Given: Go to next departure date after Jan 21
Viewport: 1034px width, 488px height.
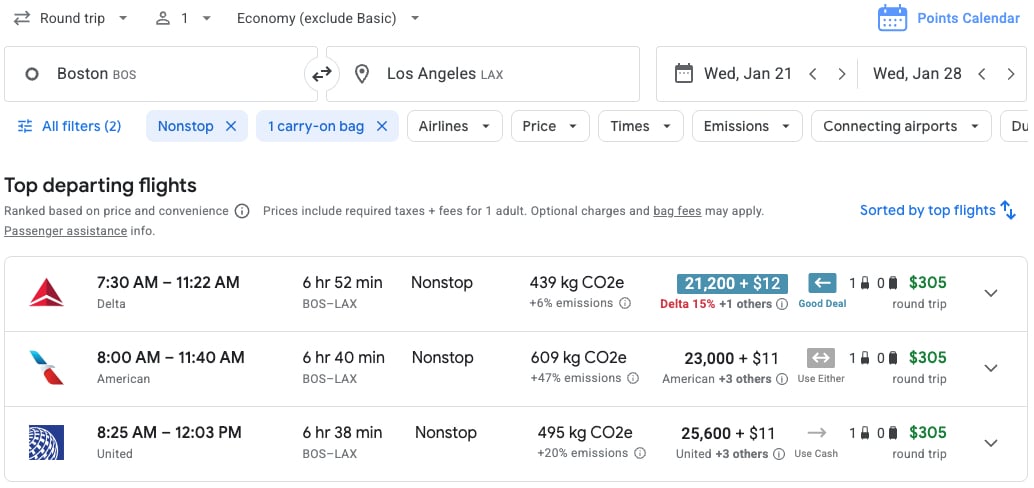Looking at the screenshot, I should click(842, 74).
